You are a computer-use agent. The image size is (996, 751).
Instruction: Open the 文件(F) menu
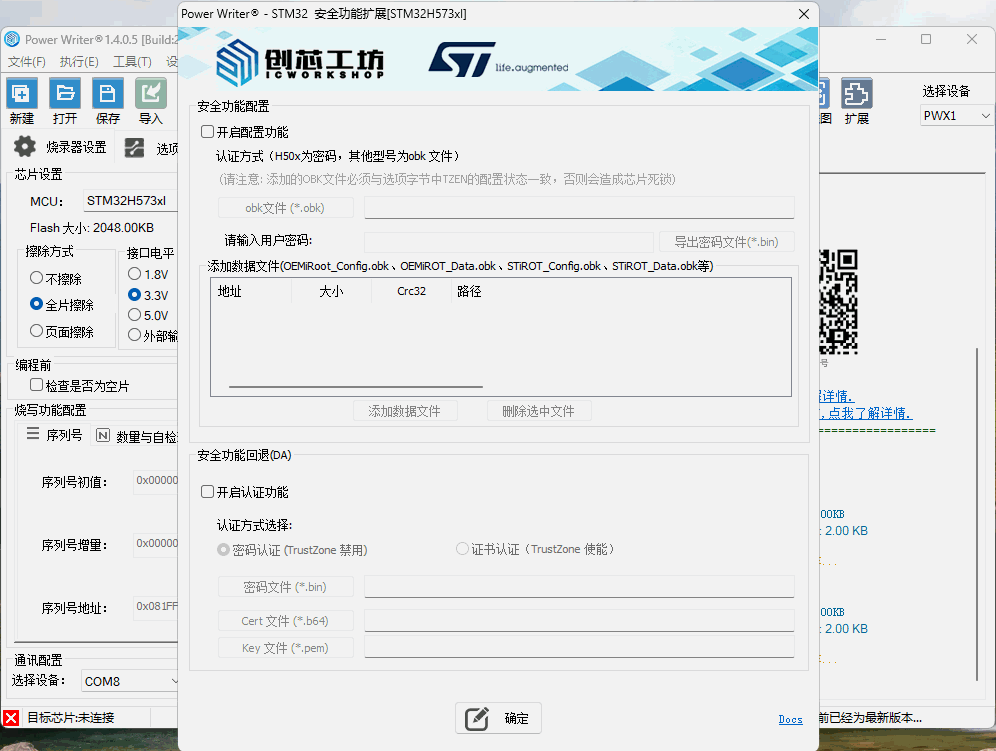pos(26,62)
